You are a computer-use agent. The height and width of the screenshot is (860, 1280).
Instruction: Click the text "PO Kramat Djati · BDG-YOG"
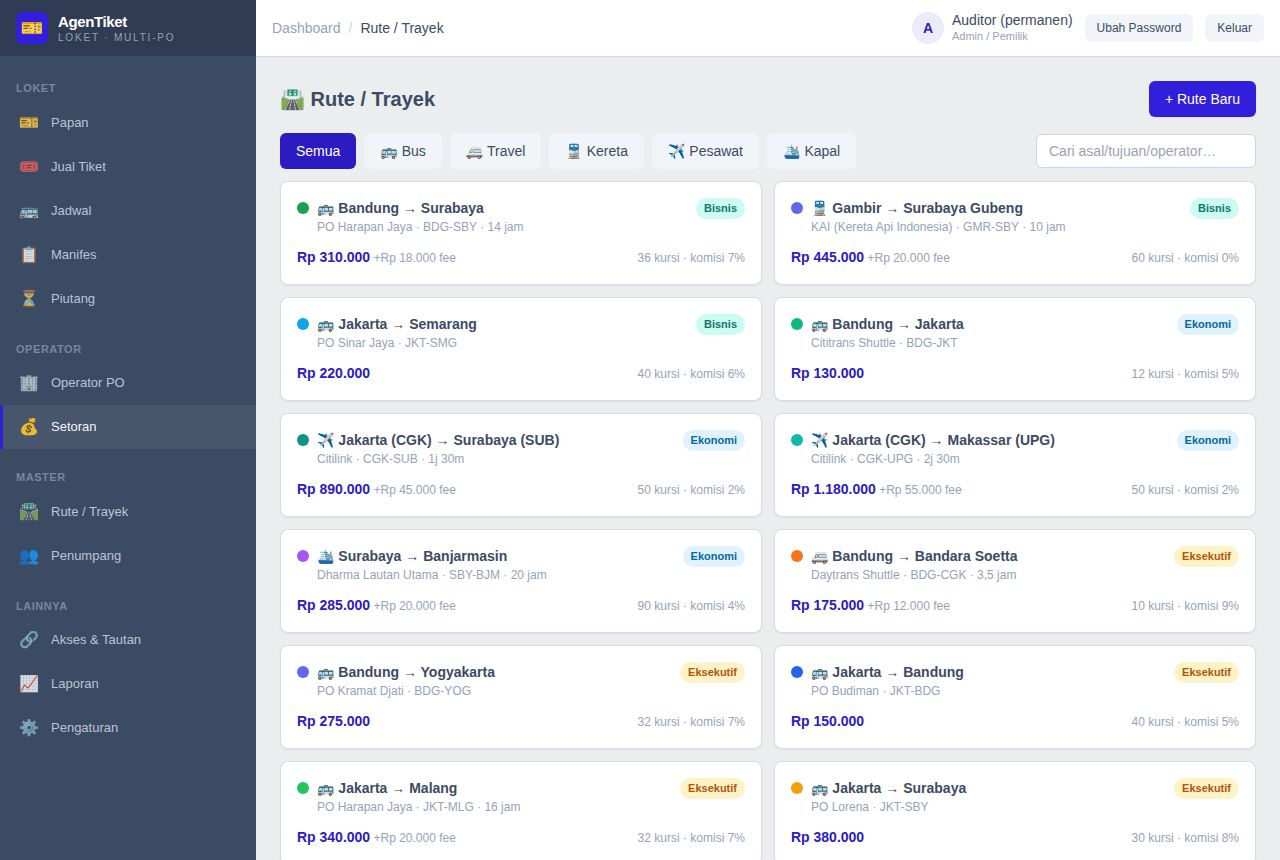pos(394,691)
